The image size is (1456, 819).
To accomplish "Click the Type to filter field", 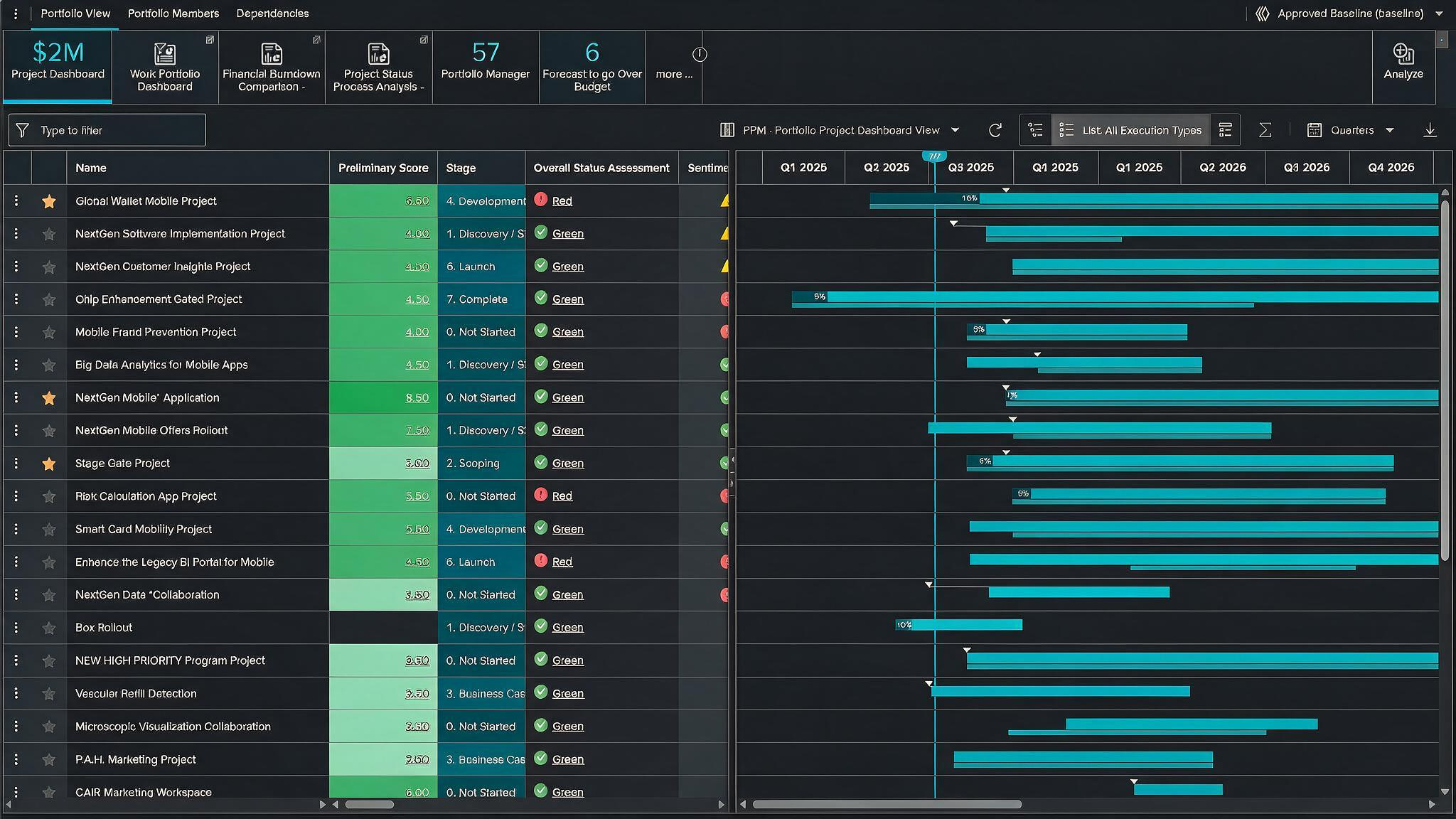I will (x=107, y=130).
